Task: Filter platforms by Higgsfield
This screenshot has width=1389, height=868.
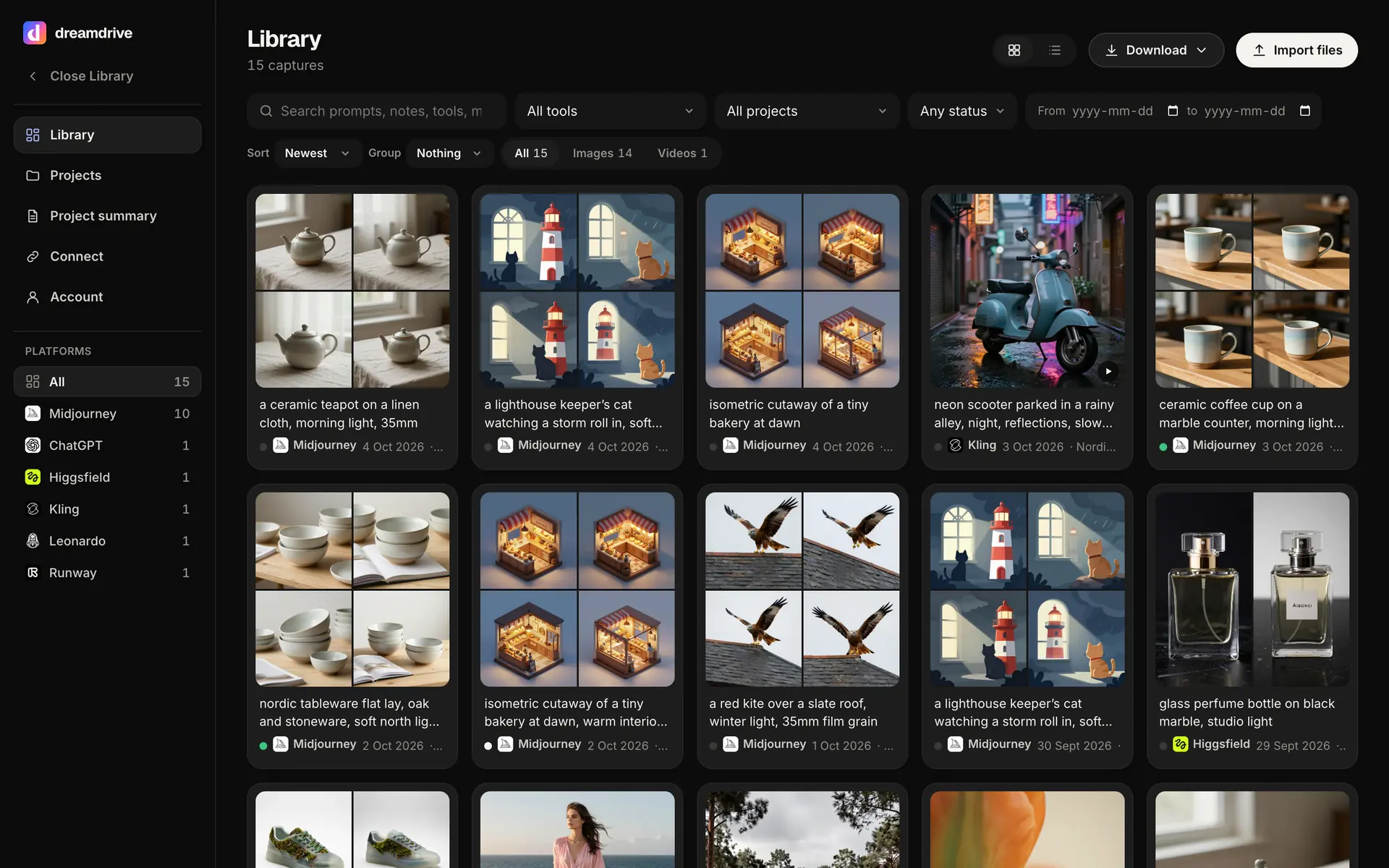Action: 107,477
